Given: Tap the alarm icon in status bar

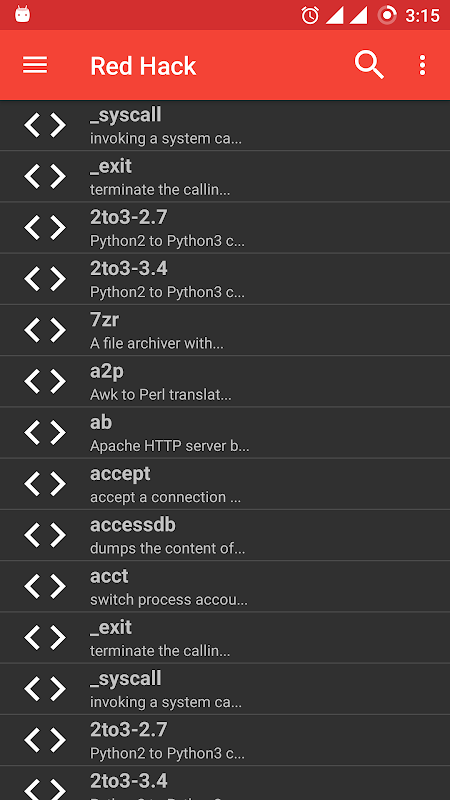Looking at the screenshot, I should coord(310,15).
